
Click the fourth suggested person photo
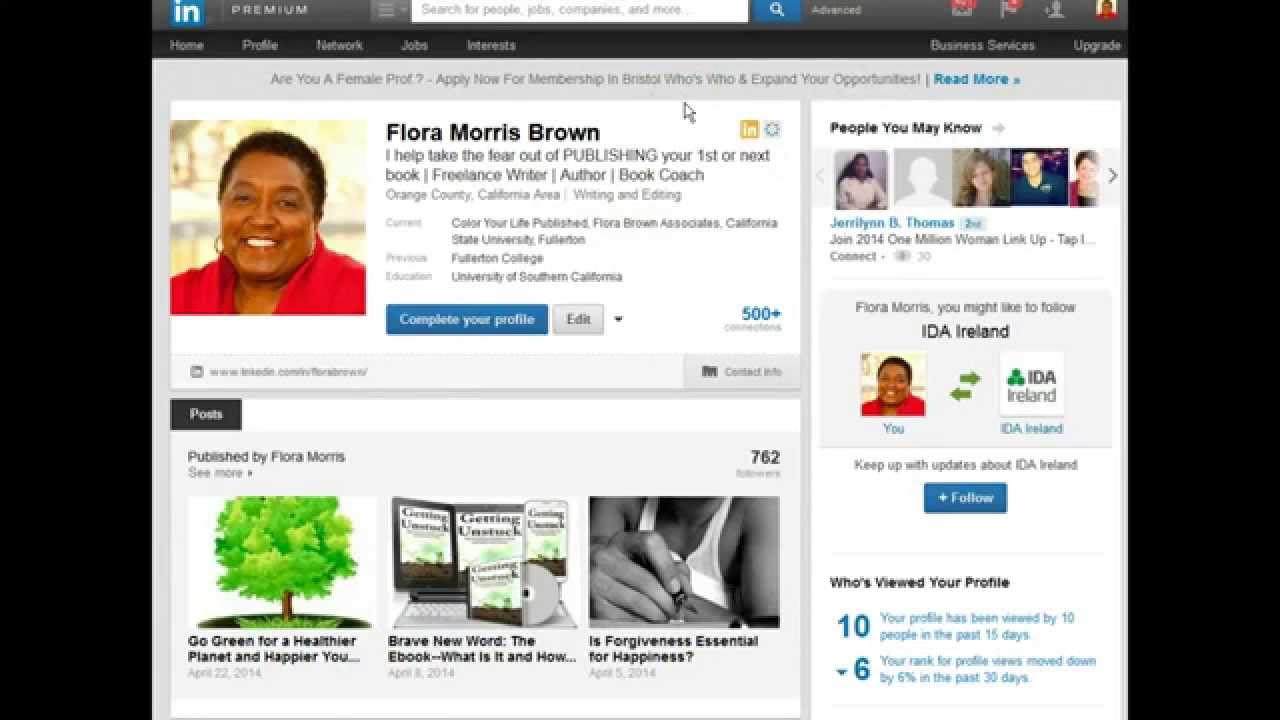tap(1040, 178)
